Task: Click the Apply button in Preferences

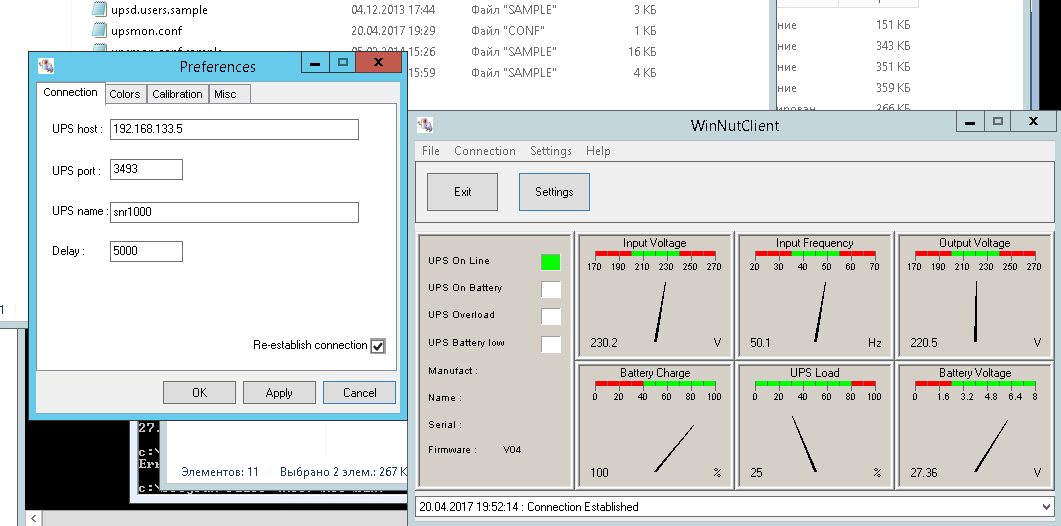Action: tap(279, 393)
